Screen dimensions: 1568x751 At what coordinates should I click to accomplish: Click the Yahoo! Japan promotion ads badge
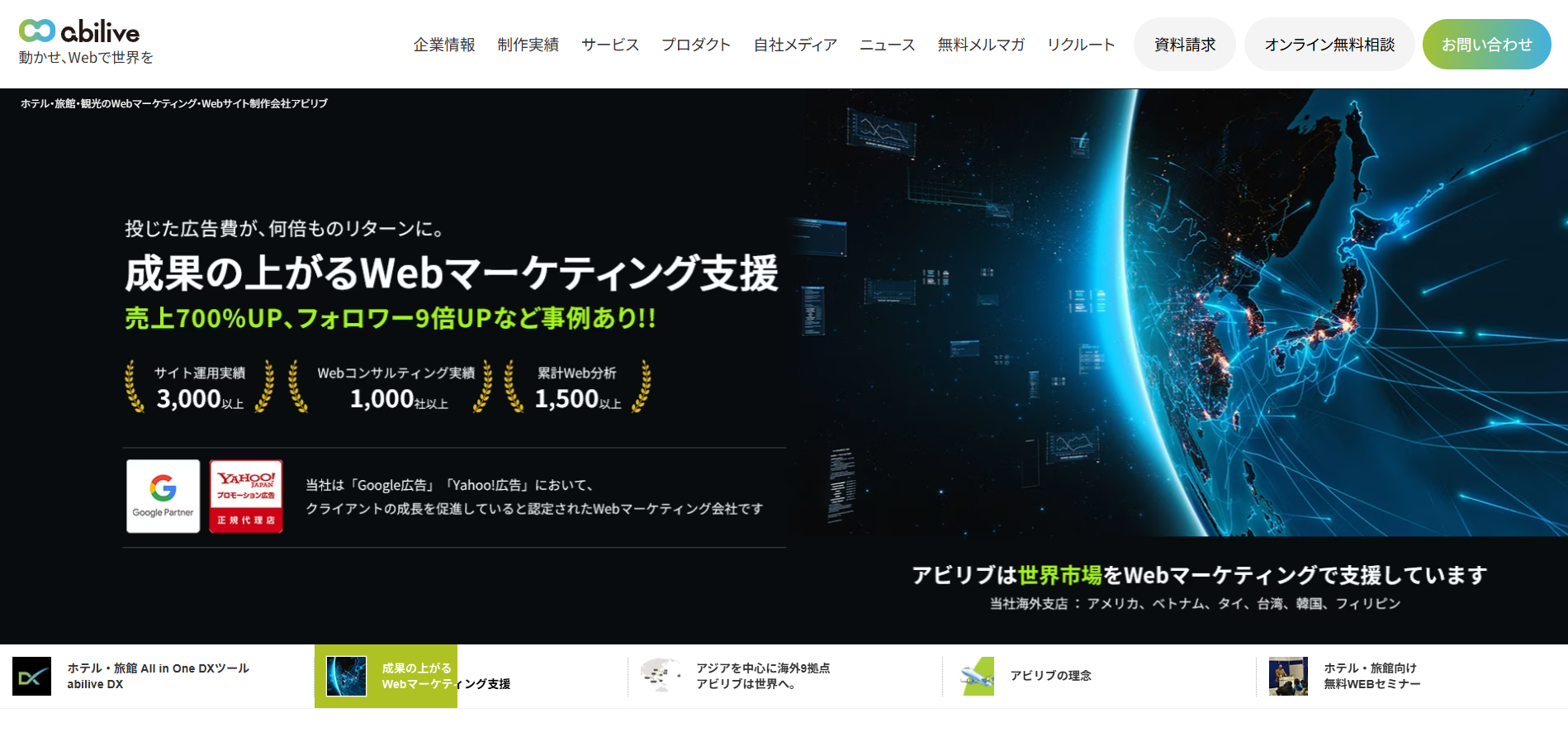click(x=246, y=496)
